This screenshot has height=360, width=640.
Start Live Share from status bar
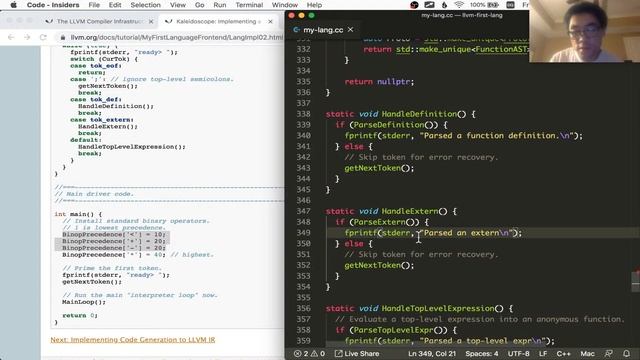[x=357, y=353]
